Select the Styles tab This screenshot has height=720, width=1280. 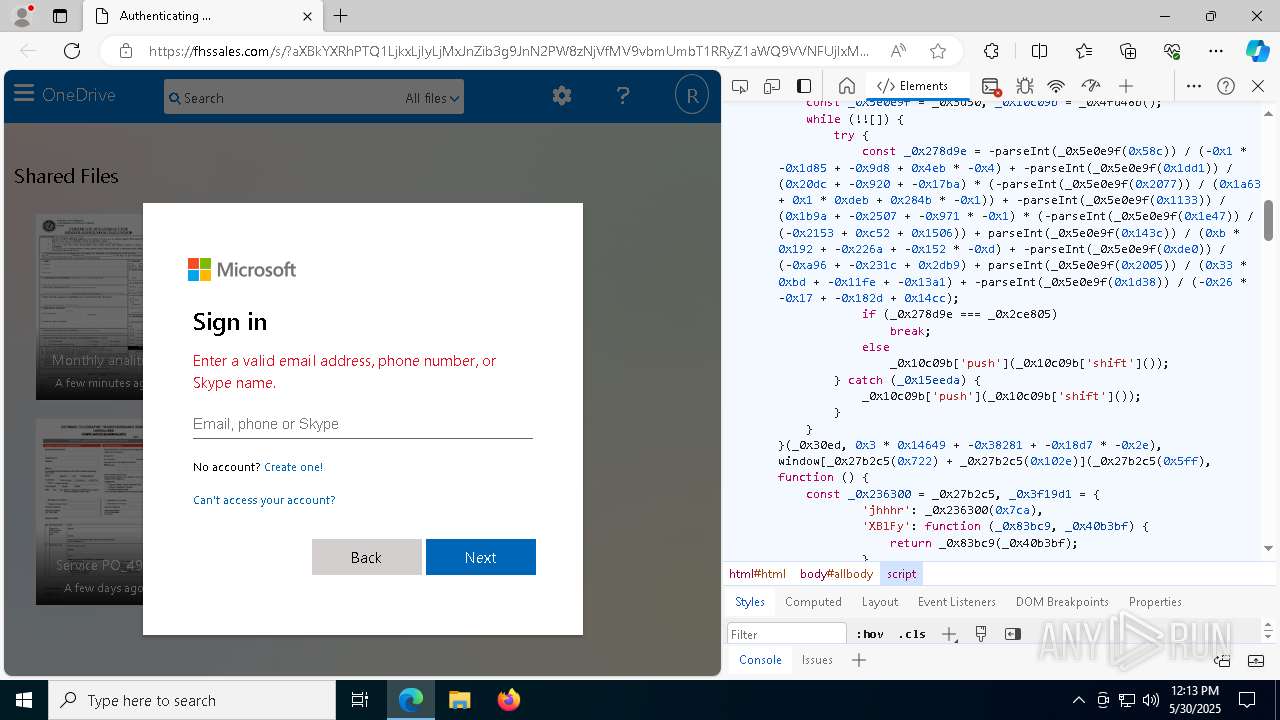coord(750,602)
